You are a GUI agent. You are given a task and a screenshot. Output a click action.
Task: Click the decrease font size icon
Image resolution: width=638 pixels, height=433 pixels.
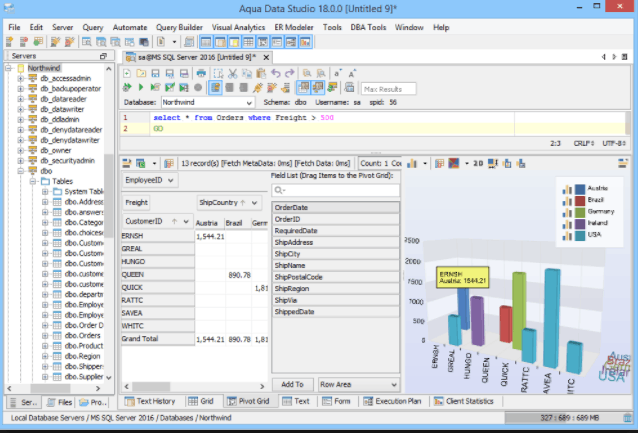(x=337, y=73)
